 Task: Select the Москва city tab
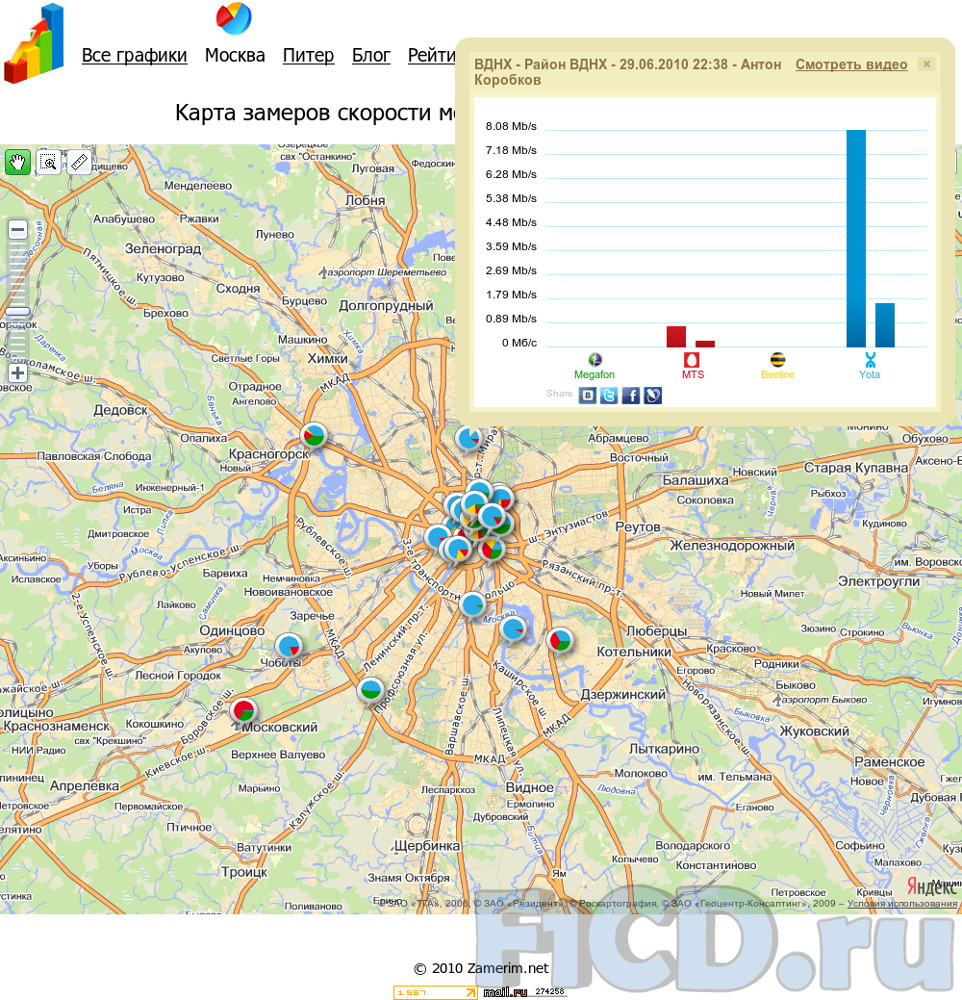235,55
